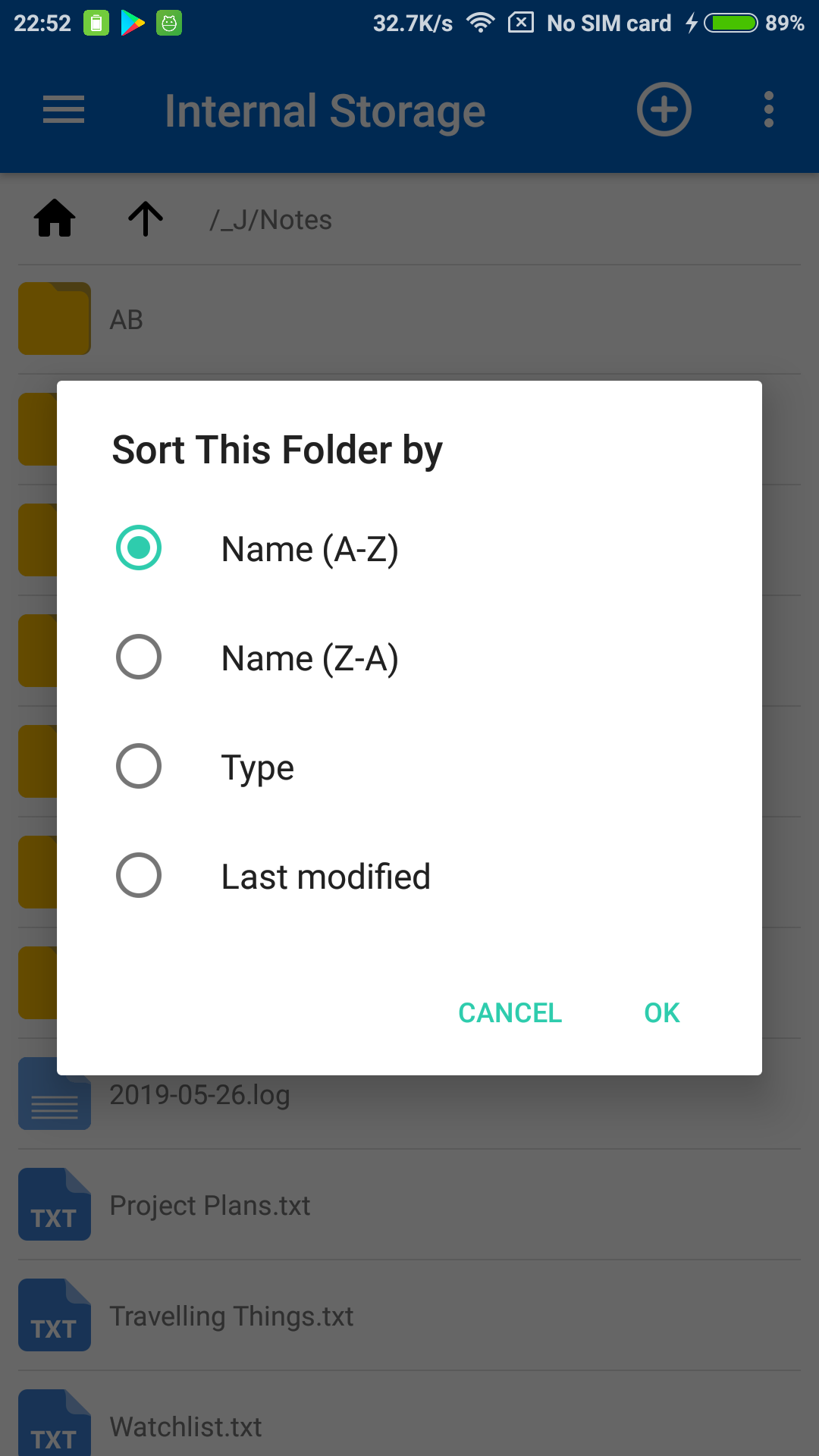Open the three-dot overflow menu
Image resolution: width=819 pixels, height=1456 pixels.
pyautogui.click(x=768, y=110)
